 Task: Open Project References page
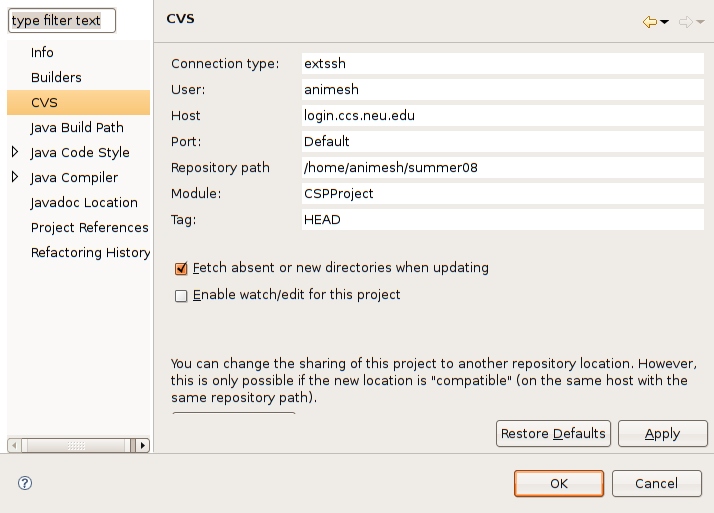pos(89,227)
